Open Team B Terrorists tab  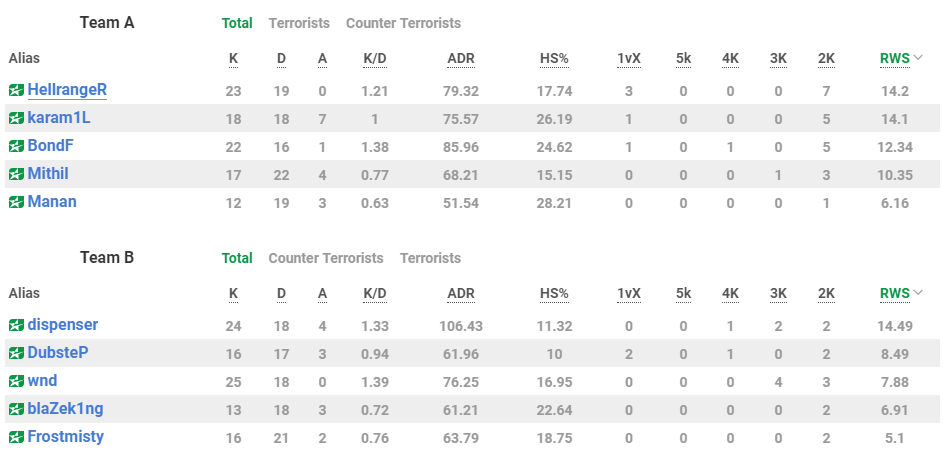pos(430,258)
